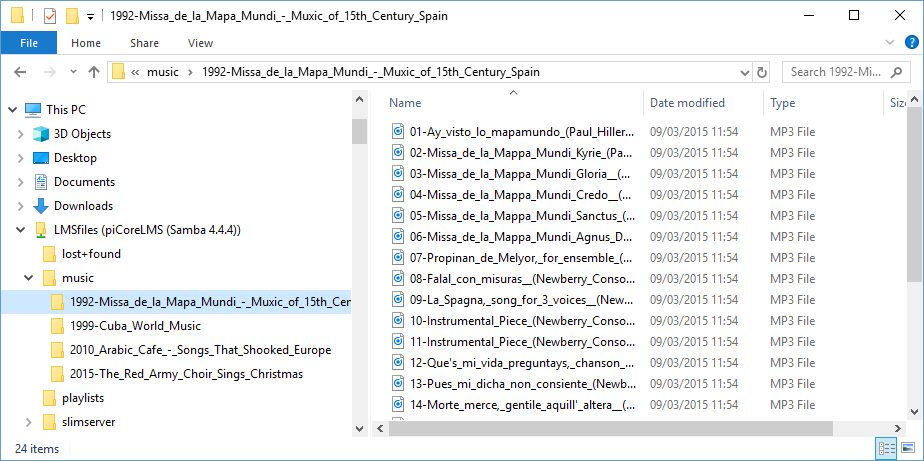Viewport: 924px width, 461px height.
Task: Select file 11-Instrumental_Piece
Action: pos(523,341)
